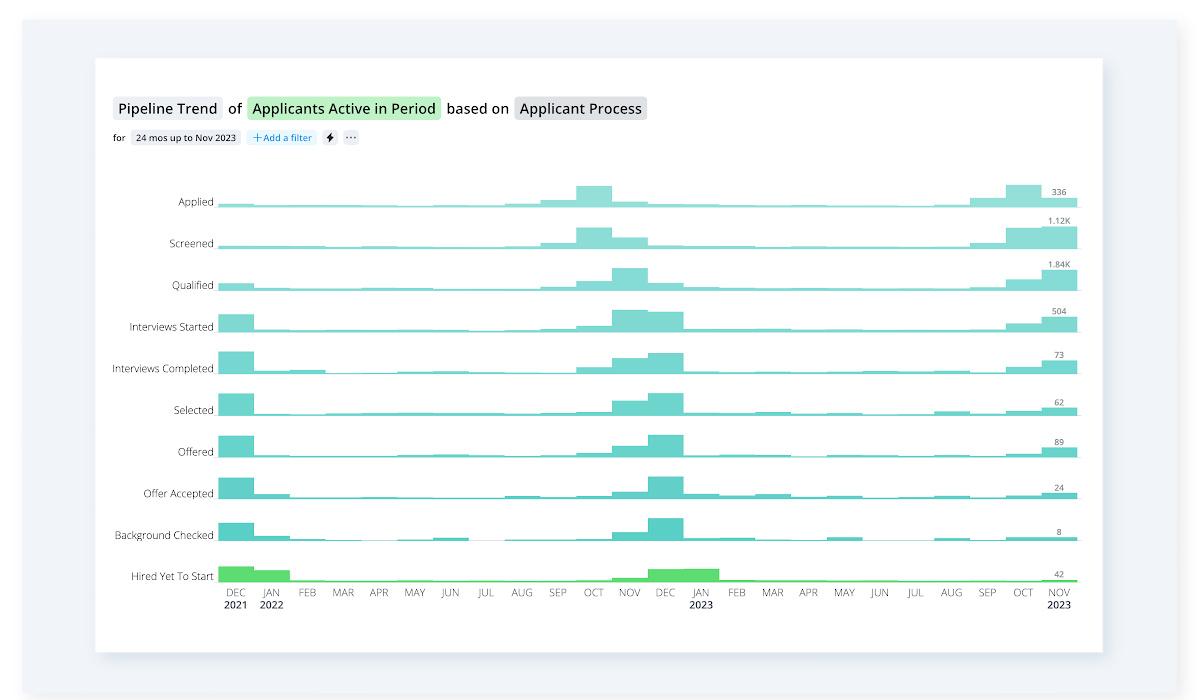Click the Hired Yet To Start value 42

[x=1059, y=575]
